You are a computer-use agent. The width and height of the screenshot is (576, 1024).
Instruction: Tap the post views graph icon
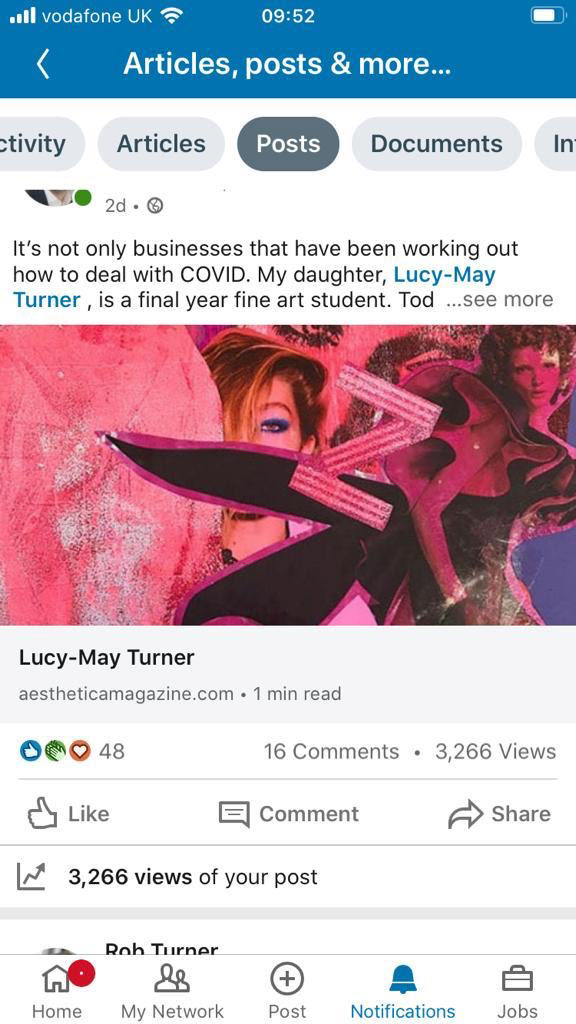click(33, 876)
